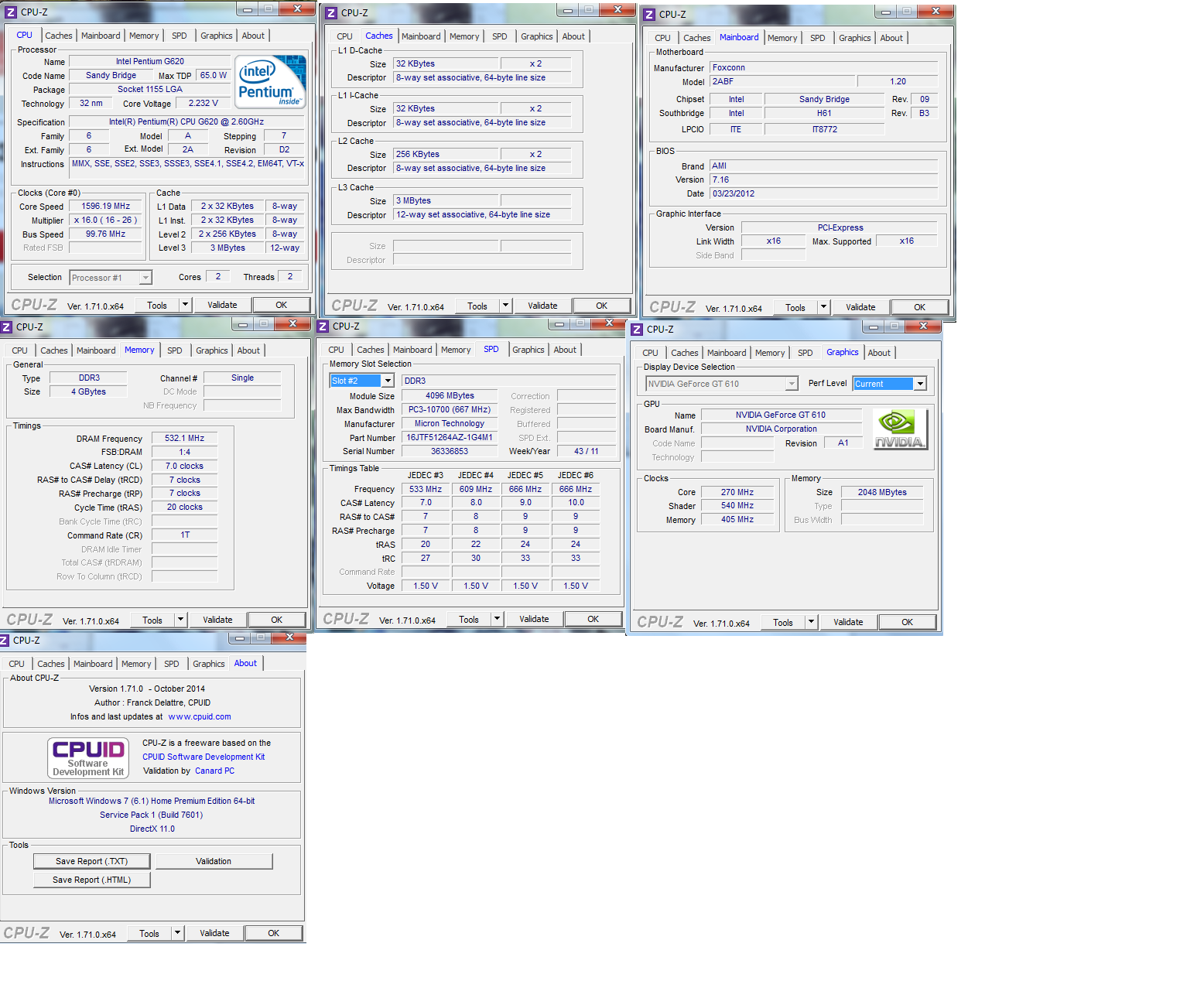Open Tools arrow menu in Caches tab window
Image resolution: width=1204 pixels, height=981 pixels.
[505, 306]
